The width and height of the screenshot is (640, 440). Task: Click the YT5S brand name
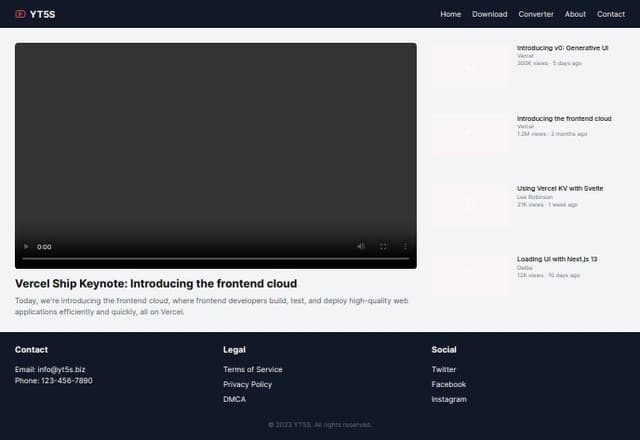click(x=42, y=14)
